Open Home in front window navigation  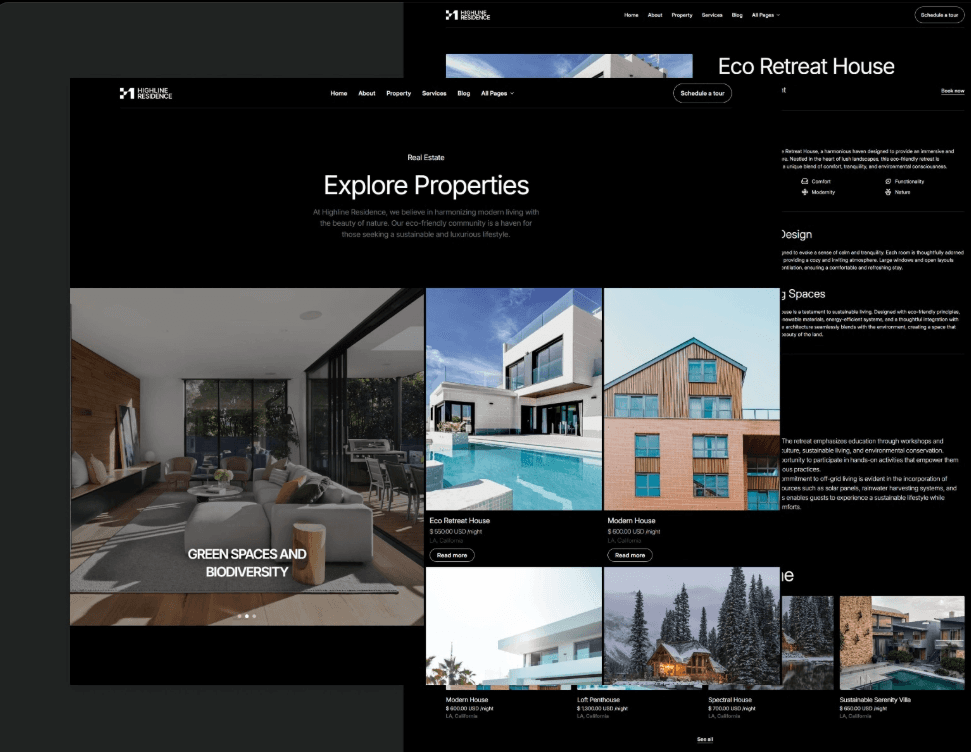[339, 94]
